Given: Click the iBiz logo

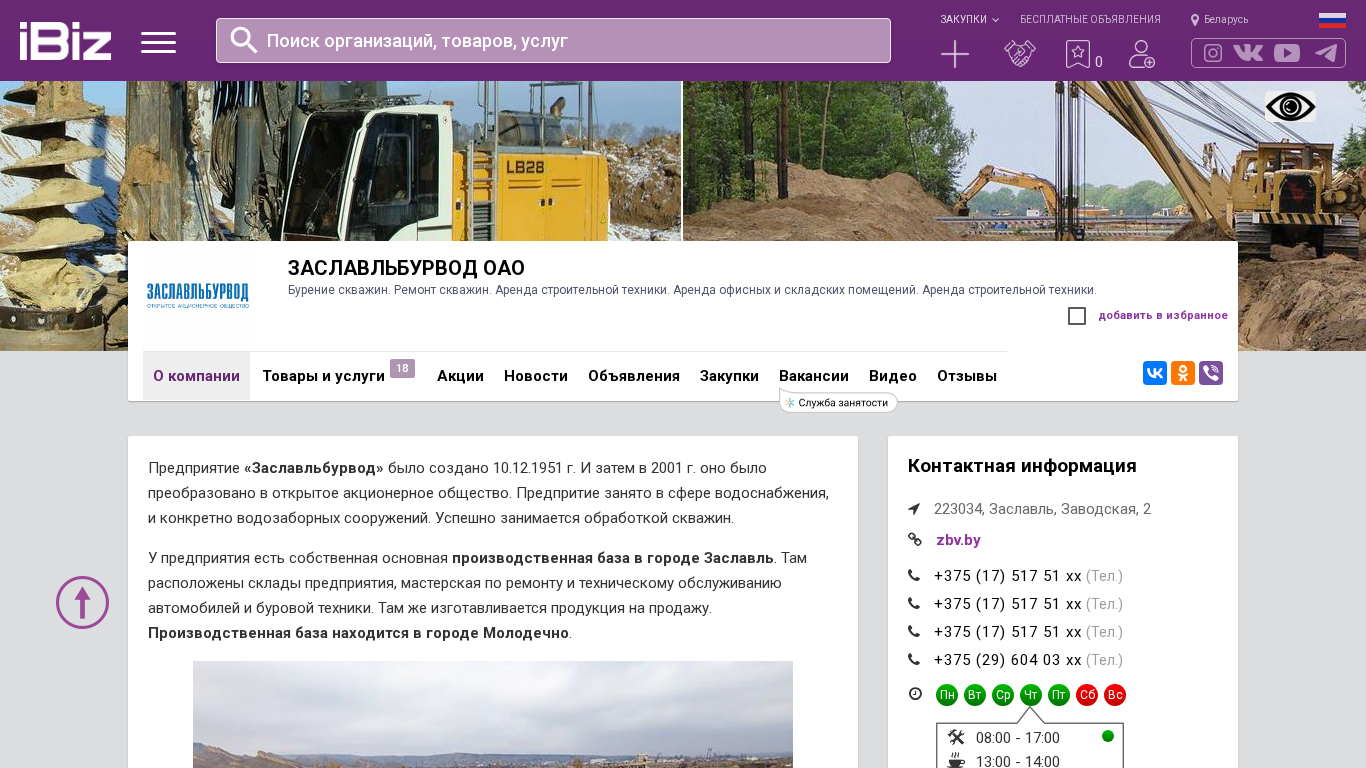Looking at the screenshot, I should point(65,41).
